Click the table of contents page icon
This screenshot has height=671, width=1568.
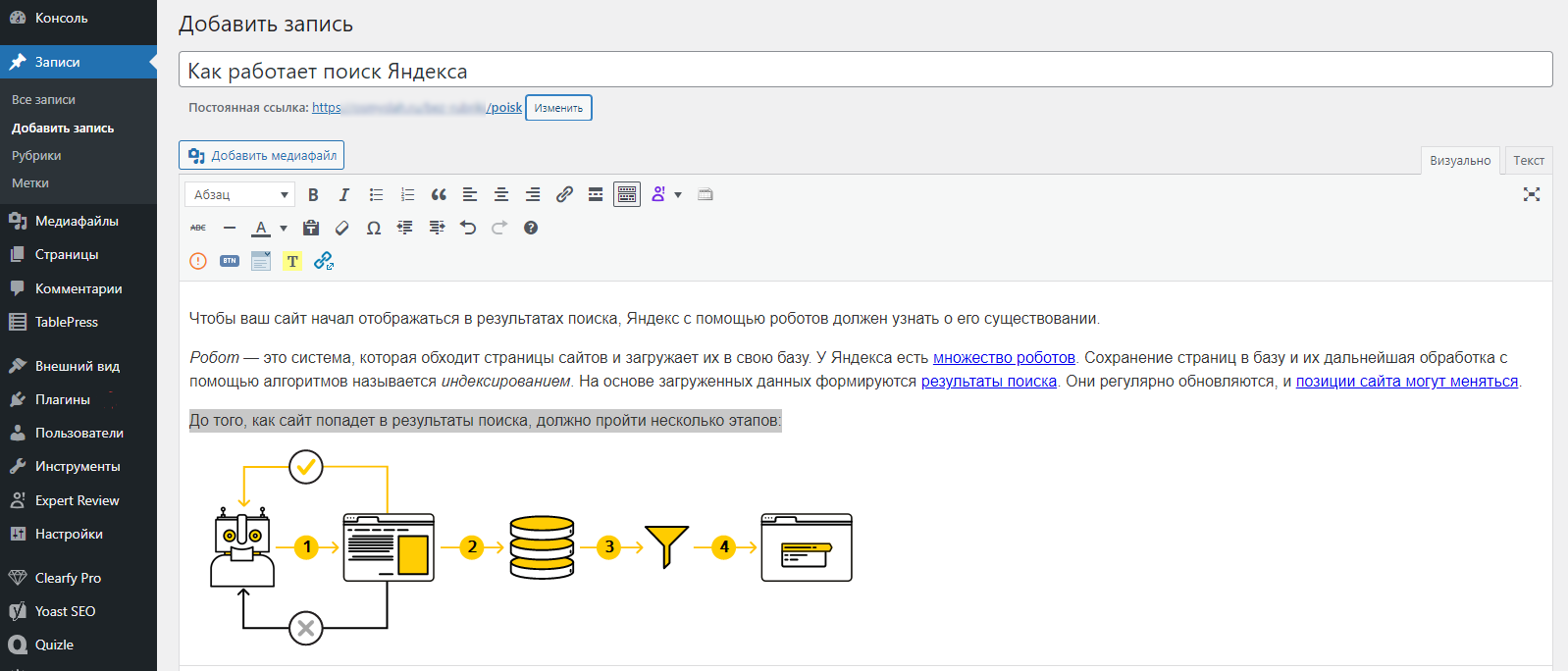[x=261, y=261]
